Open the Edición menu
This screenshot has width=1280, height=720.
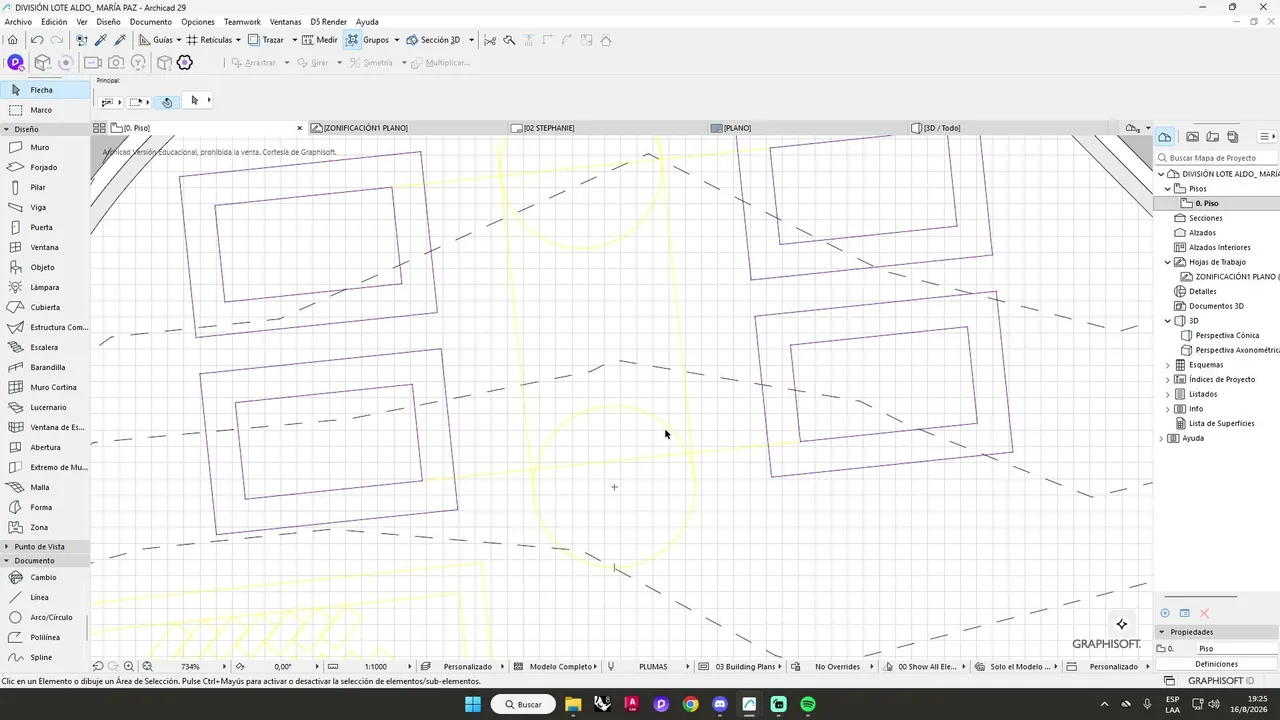click(x=54, y=22)
